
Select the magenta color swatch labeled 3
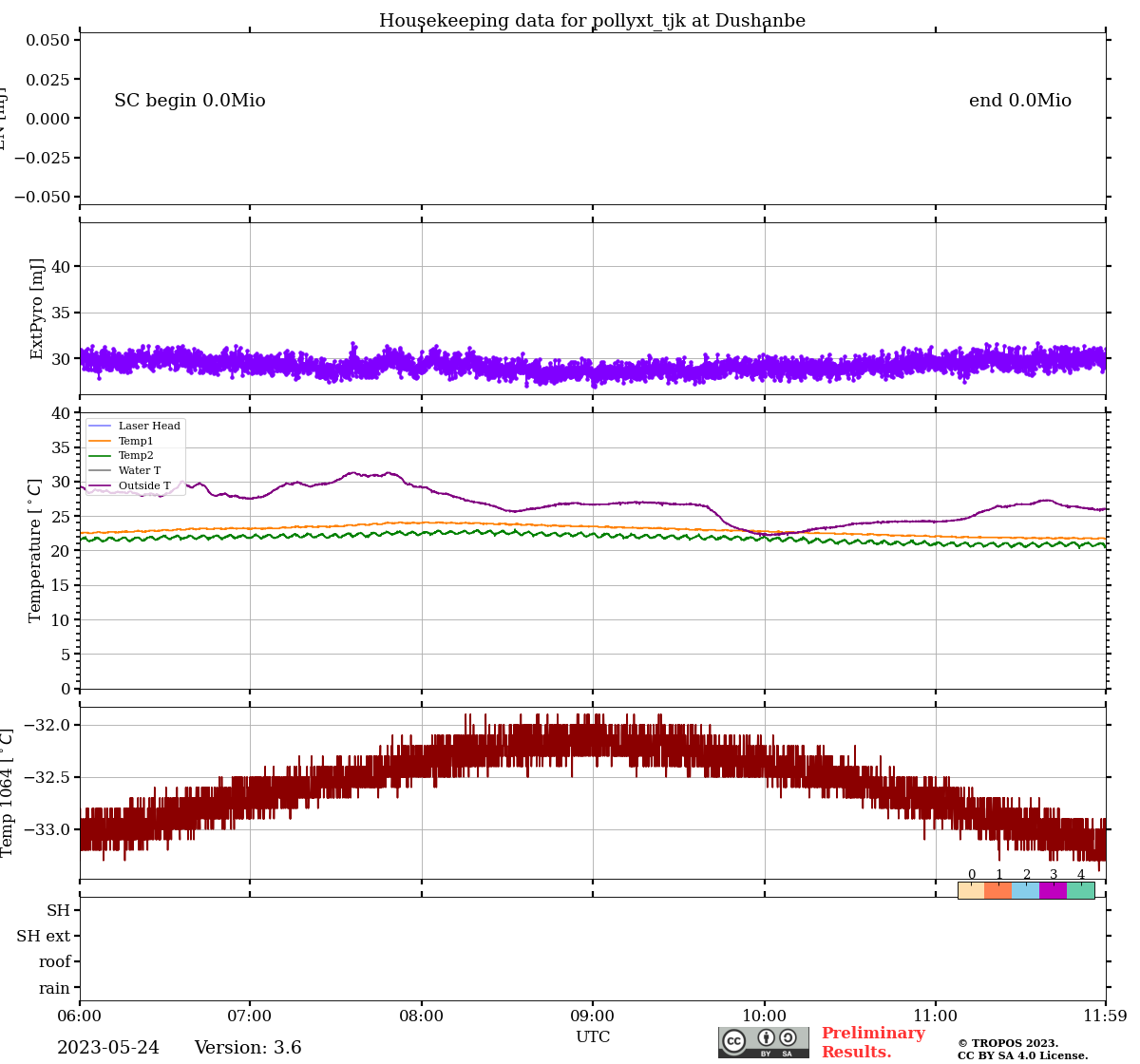1054,890
